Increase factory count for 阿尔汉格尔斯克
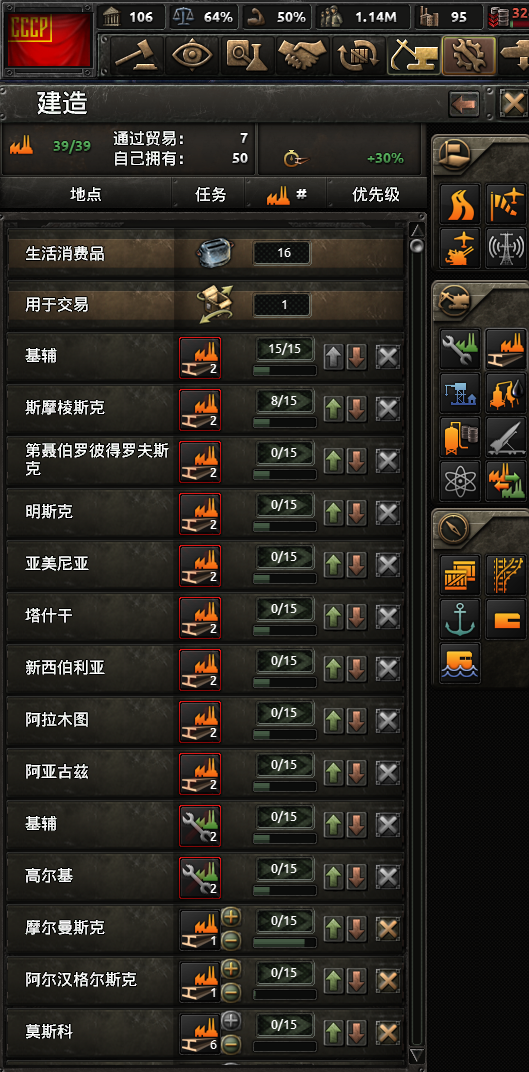 point(232,970)
